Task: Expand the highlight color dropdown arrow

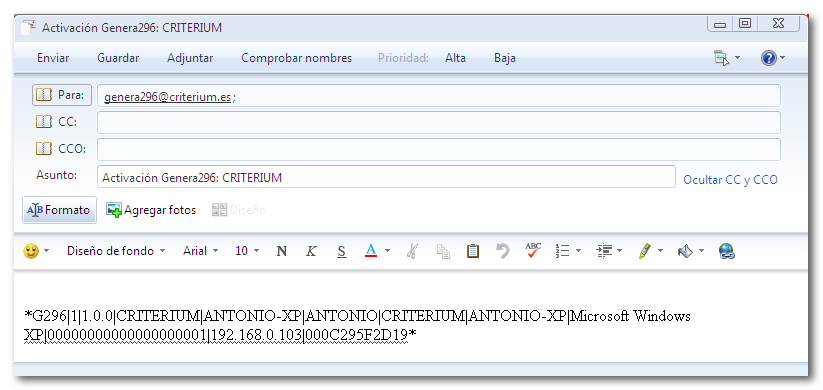Action: 660,251
